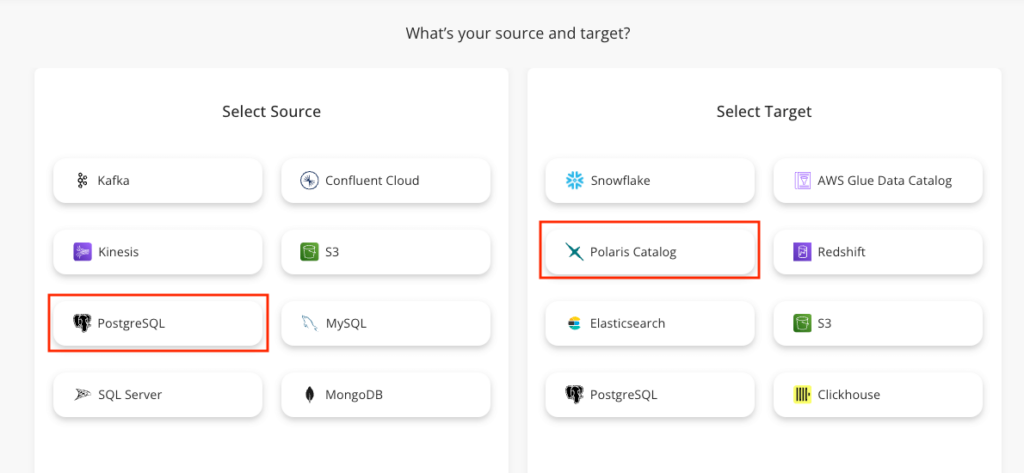The image size is (1024, 473).
Task: Select Kafka as the source
Action: [158, 180]
